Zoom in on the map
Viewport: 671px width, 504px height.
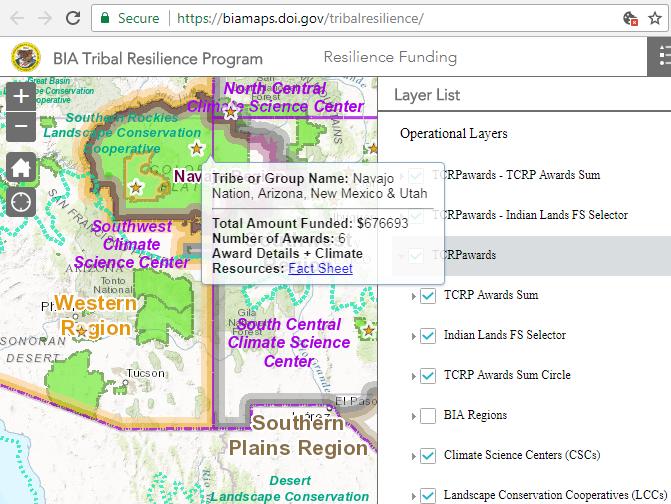21,96
